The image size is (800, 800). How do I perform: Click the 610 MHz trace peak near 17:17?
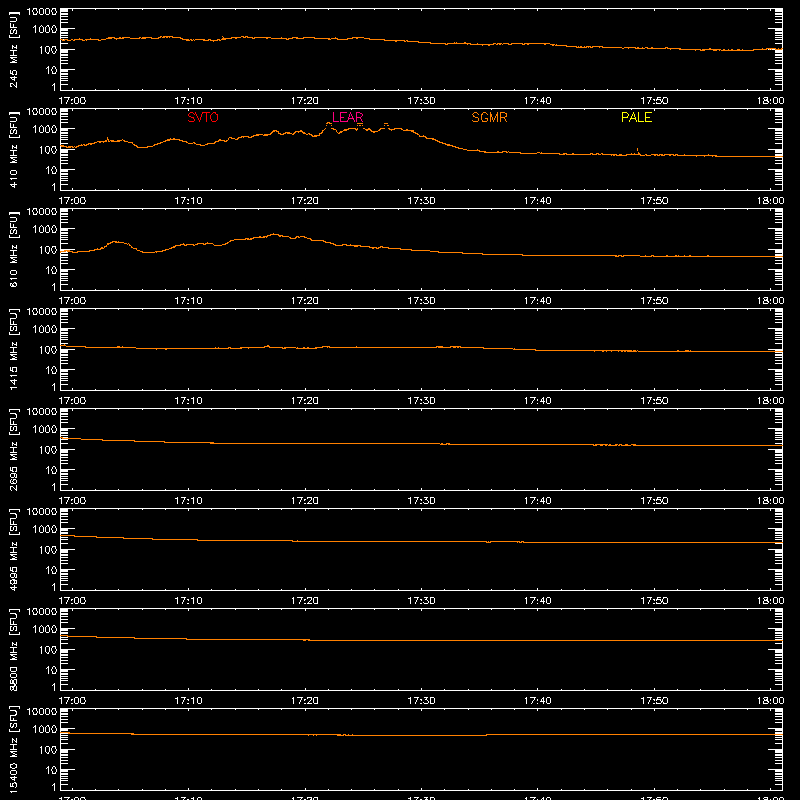[274, 234]
